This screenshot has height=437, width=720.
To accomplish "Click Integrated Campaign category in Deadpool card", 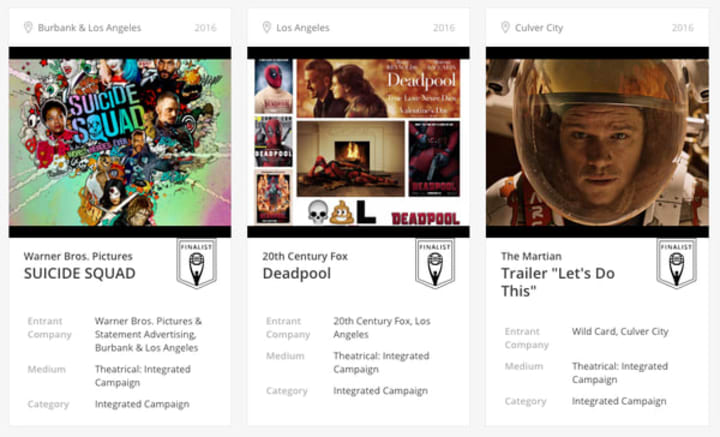I will coord(381,391).
